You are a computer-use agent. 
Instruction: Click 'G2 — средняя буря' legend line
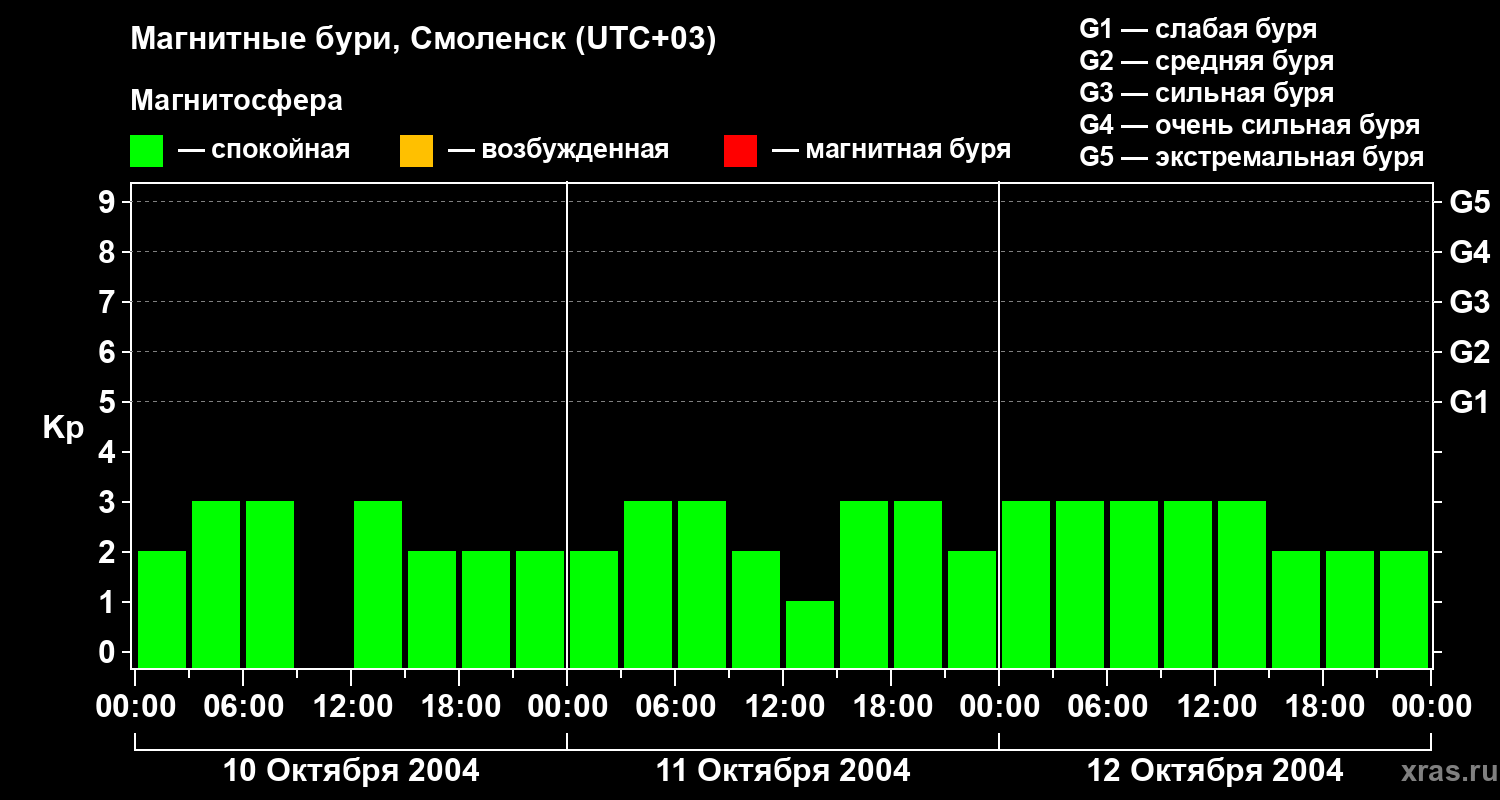click(x=1206, y=61)
